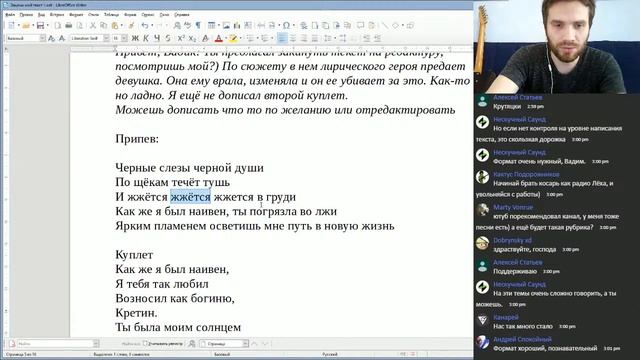Apply the yellow highlighting color
Image resolution: width=640 pixels, height=360 pixels.
pyautogui.click(x=233, y=38)
